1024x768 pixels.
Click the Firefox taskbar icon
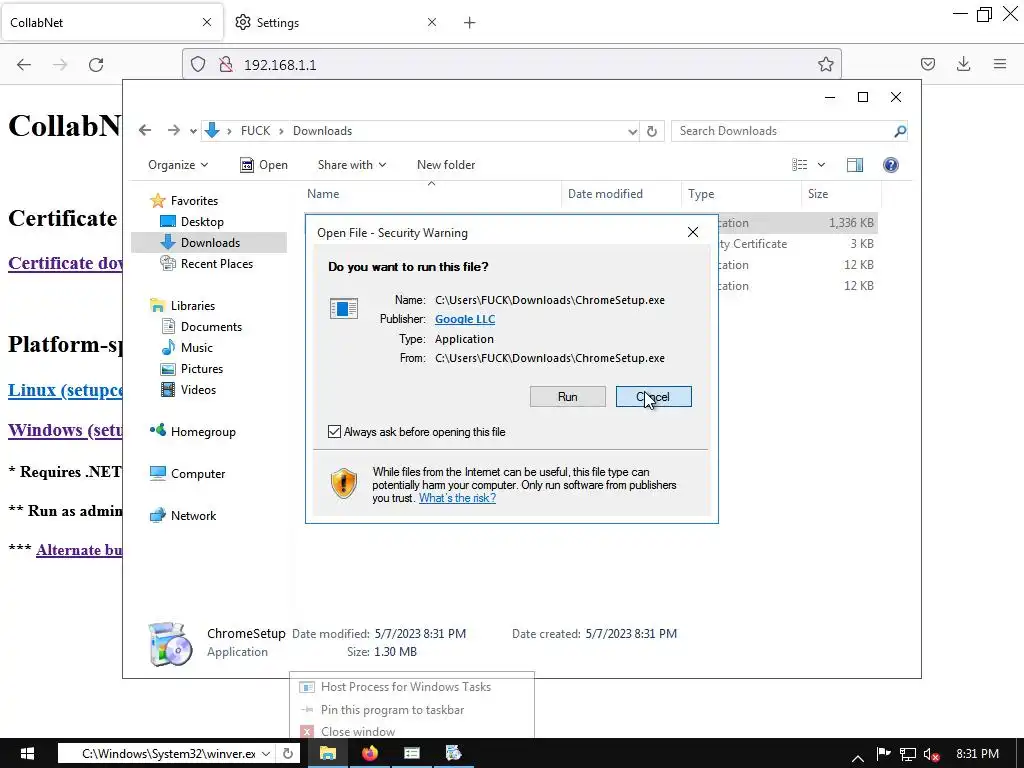(370, 754)
